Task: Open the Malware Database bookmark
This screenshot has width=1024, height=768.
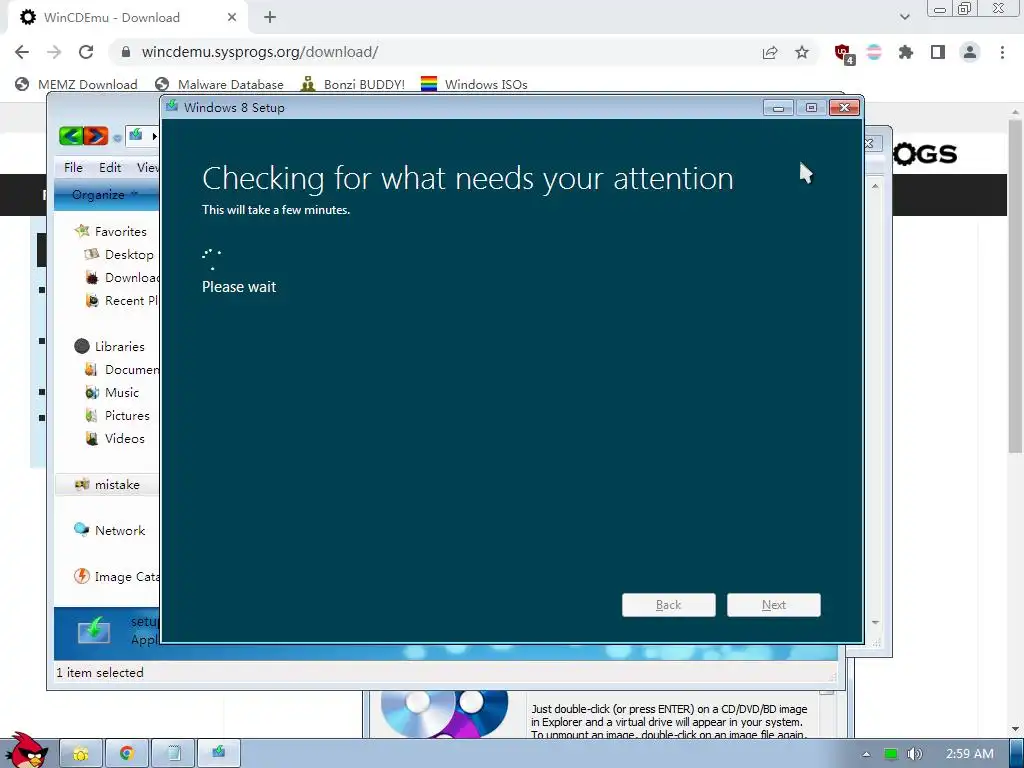Action: (x=219, y=84)
